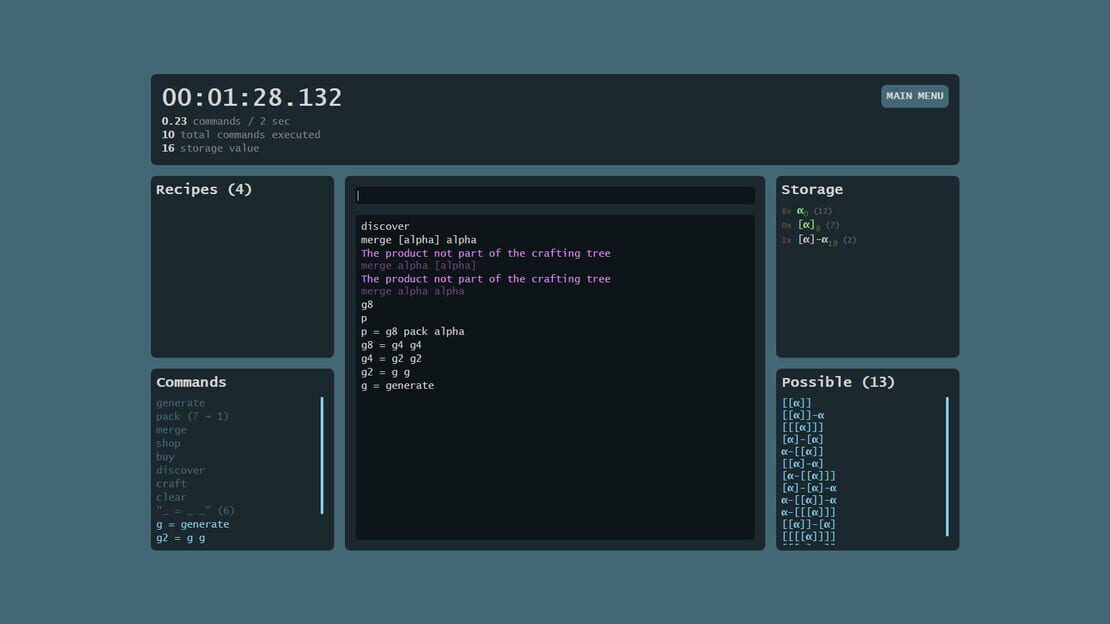Viewport: 1110px width, 624px height.
Task: Pick [[α]]-[α] in the Possible list
Action: [x=808, y=524]
